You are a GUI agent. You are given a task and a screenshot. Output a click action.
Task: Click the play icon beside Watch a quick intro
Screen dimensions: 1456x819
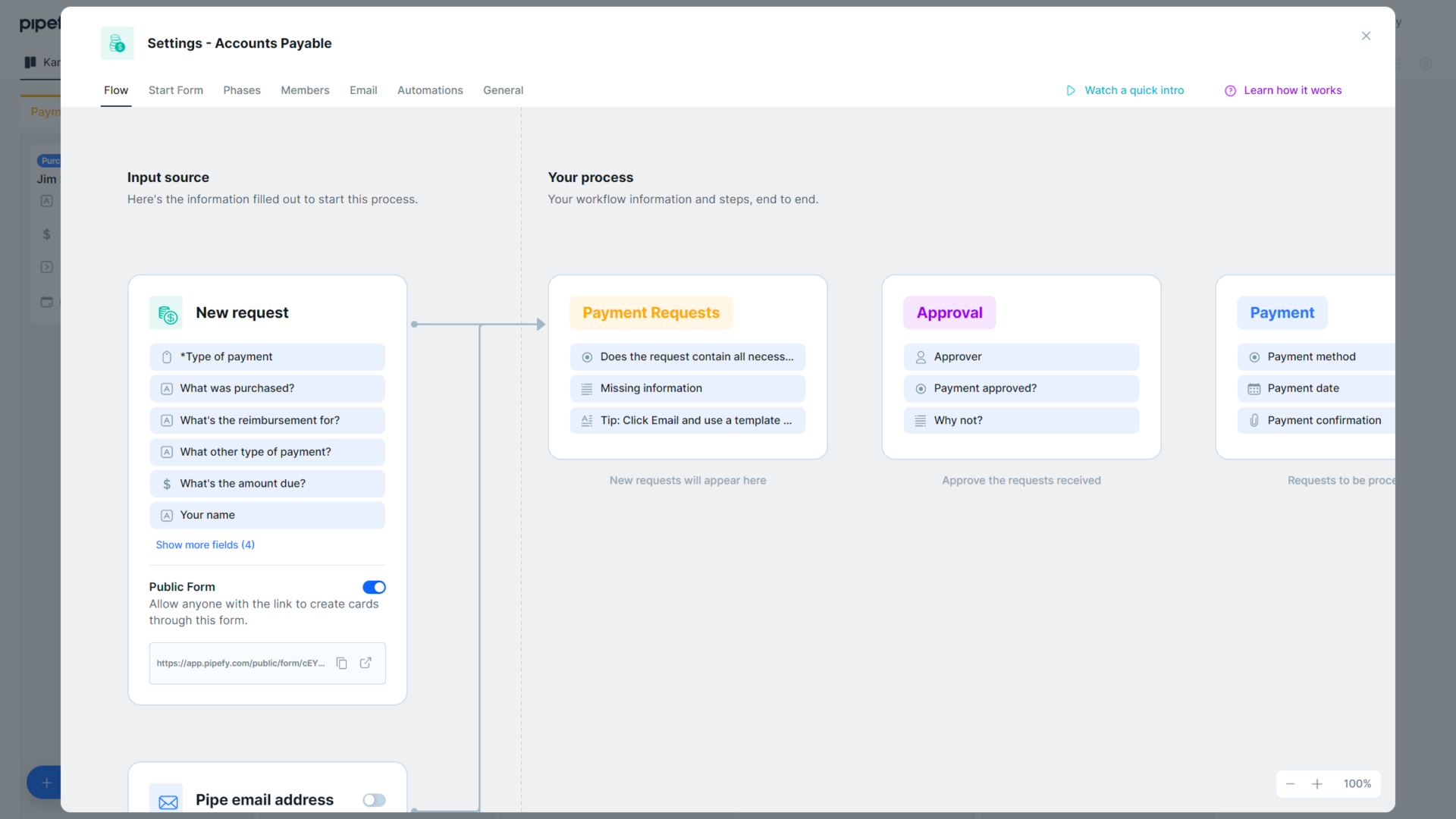click(1070, 90)
